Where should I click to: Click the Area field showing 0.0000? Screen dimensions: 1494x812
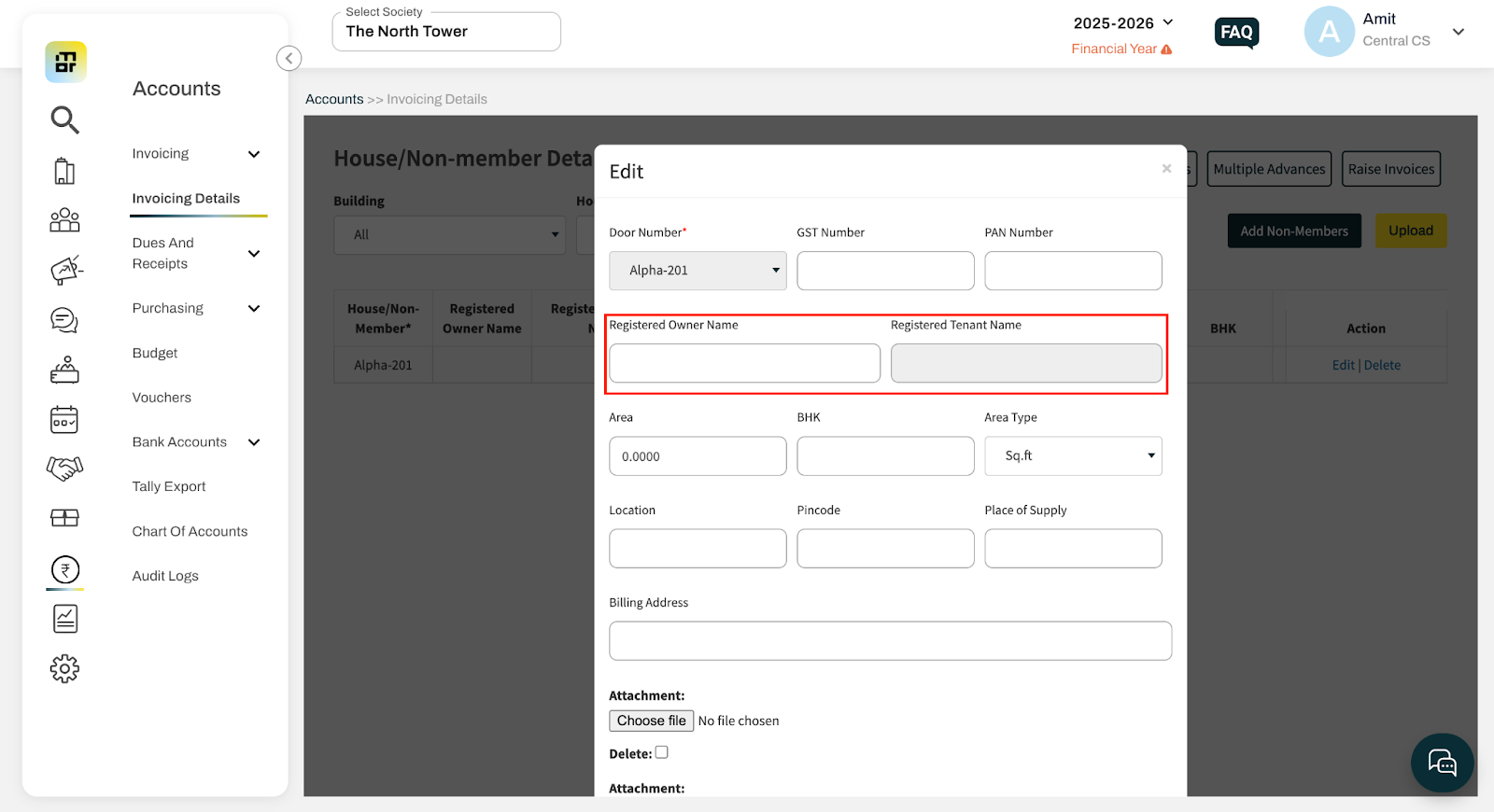(x=698, y=456)
